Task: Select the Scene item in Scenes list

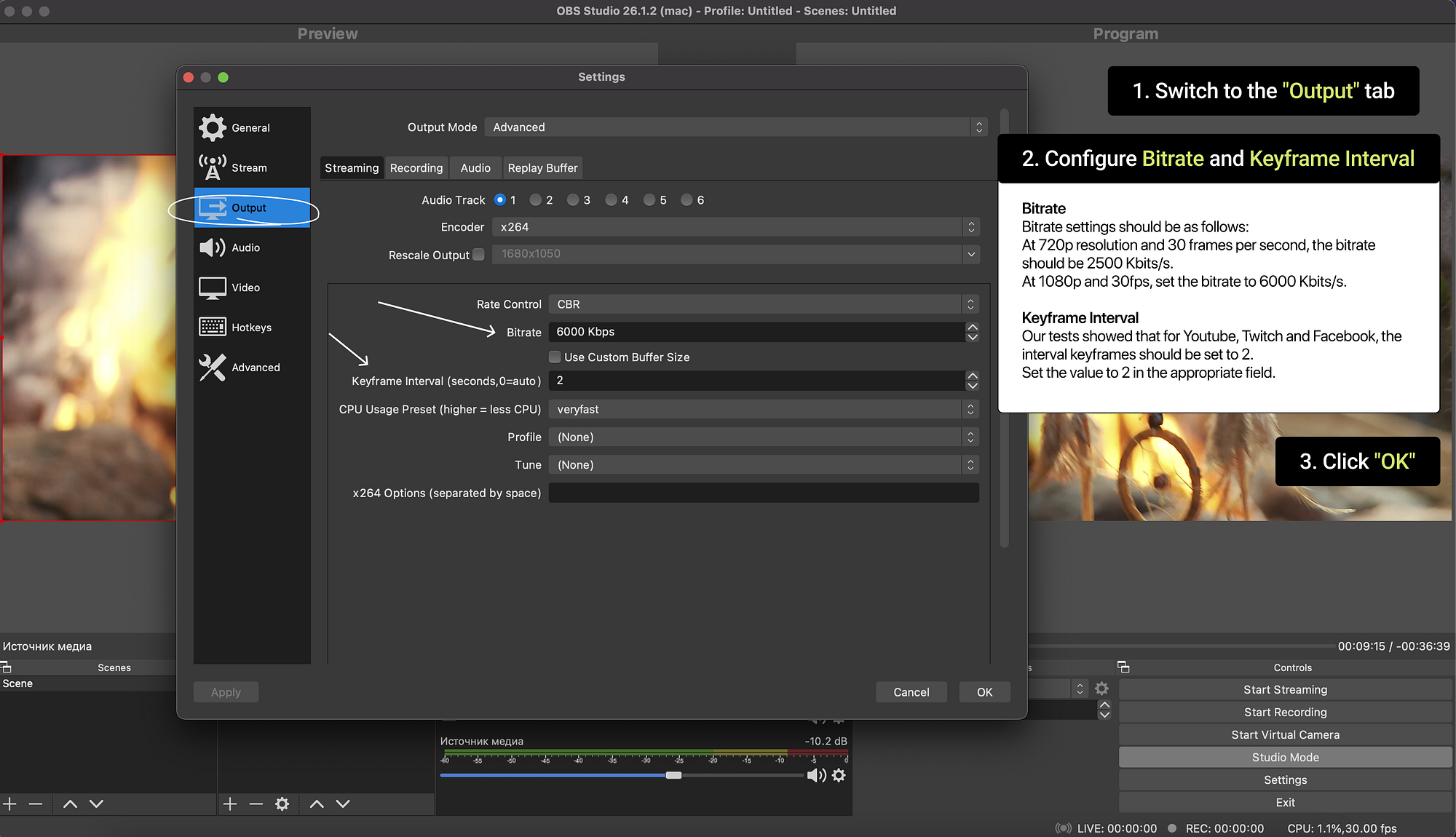Action: (88, 683)
